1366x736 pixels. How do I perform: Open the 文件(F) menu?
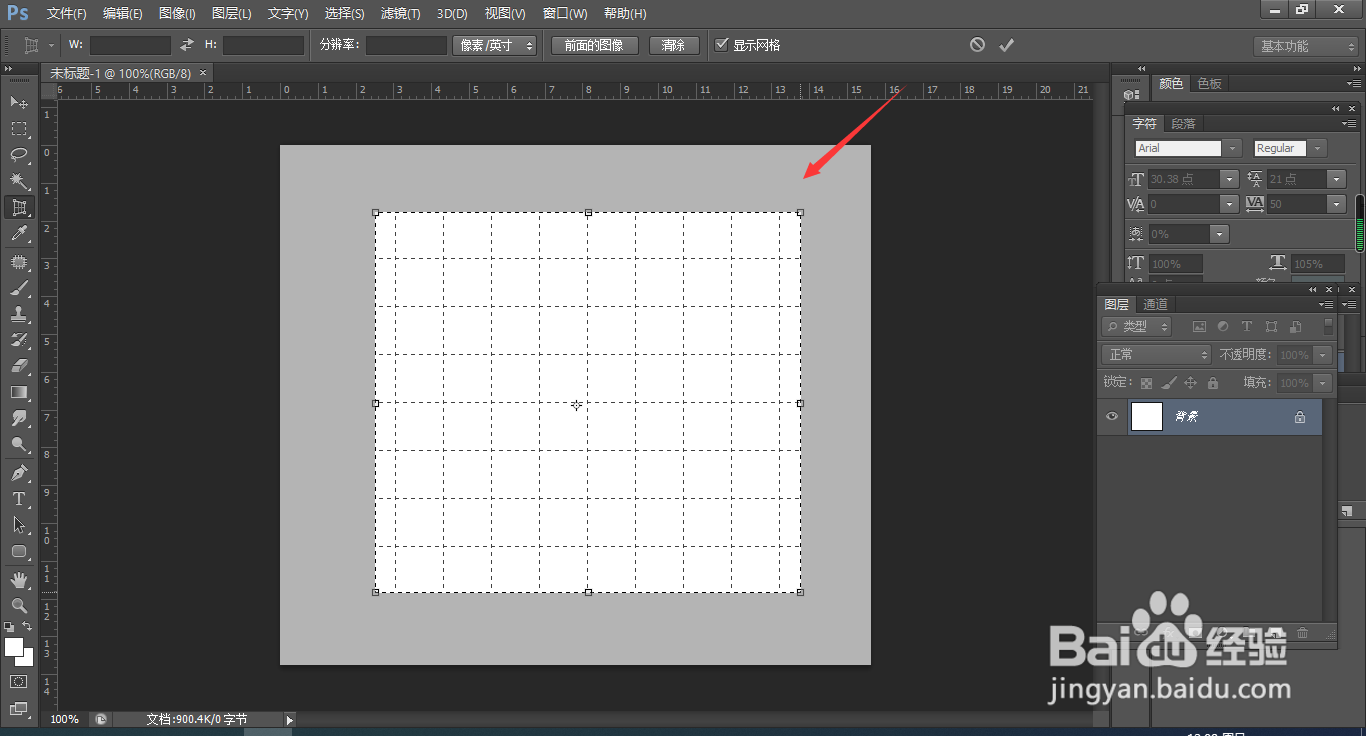(67, 14)
